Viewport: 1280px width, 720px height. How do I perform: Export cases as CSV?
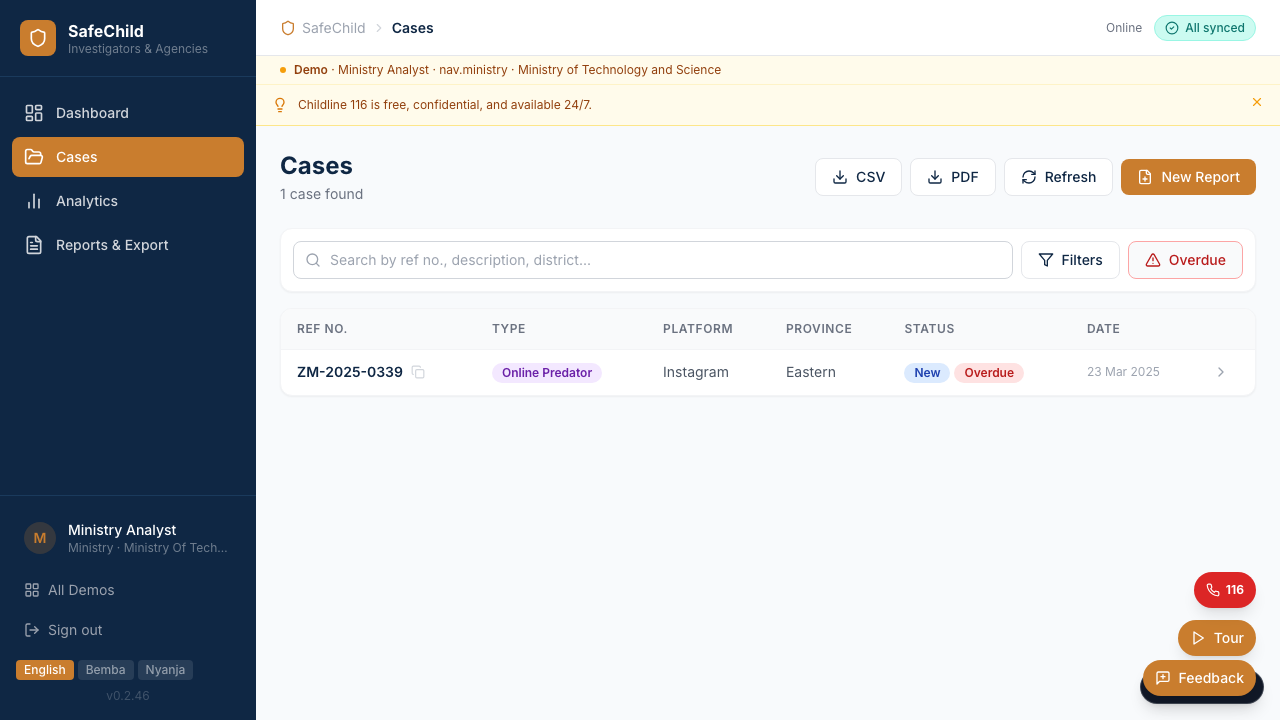(858, 177)
